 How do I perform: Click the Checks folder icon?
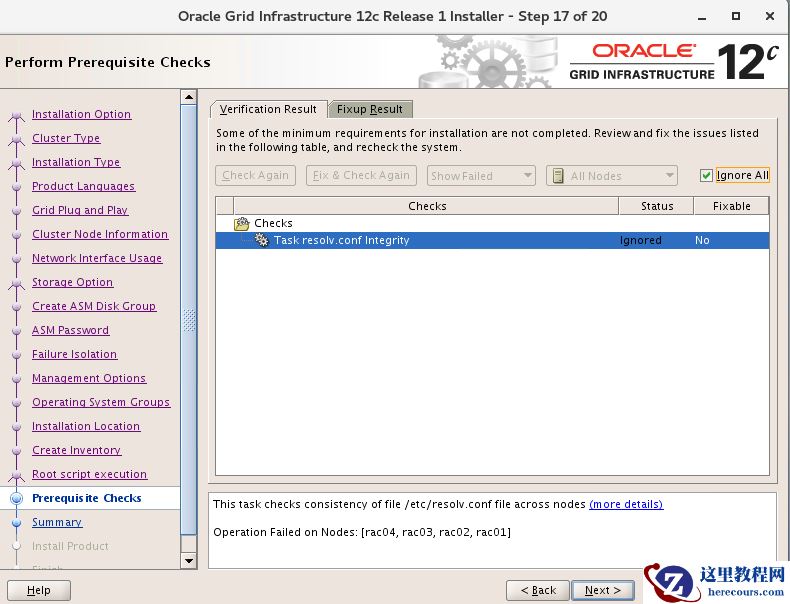point(242,223)
